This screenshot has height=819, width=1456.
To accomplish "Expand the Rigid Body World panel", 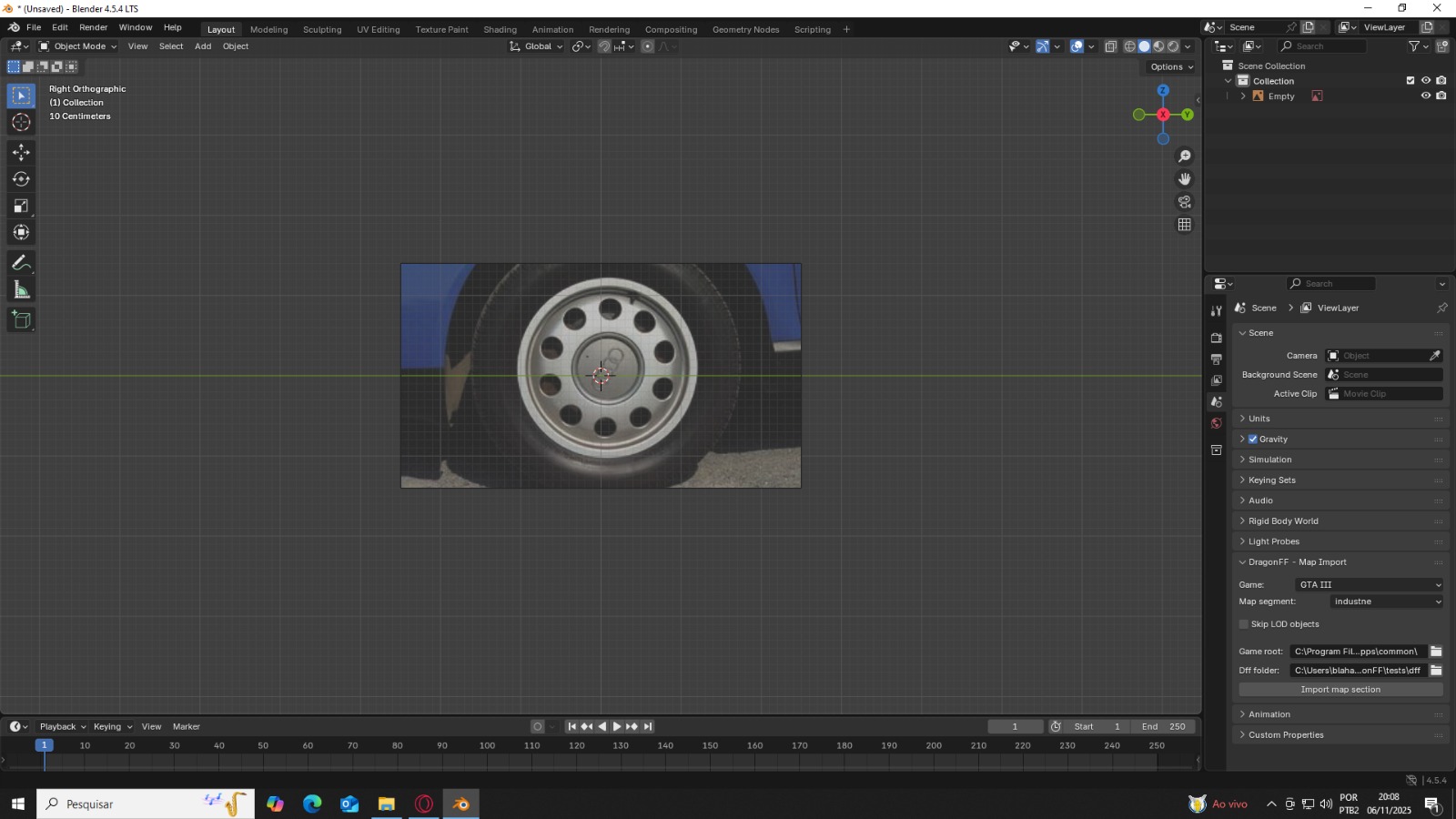I will coord(1283,521).
